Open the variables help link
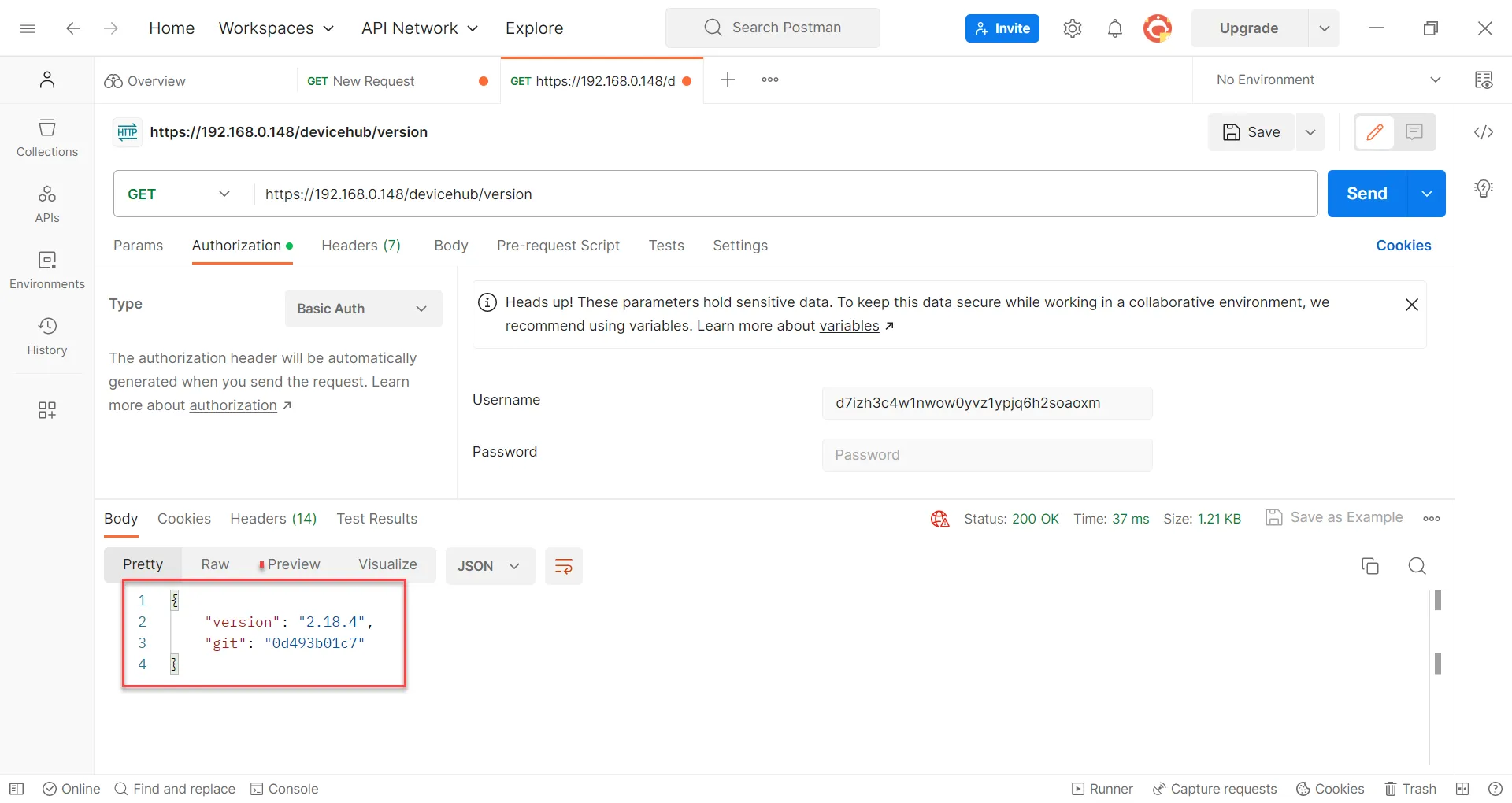The image size is (1512, 803). [x=849, y=326]
